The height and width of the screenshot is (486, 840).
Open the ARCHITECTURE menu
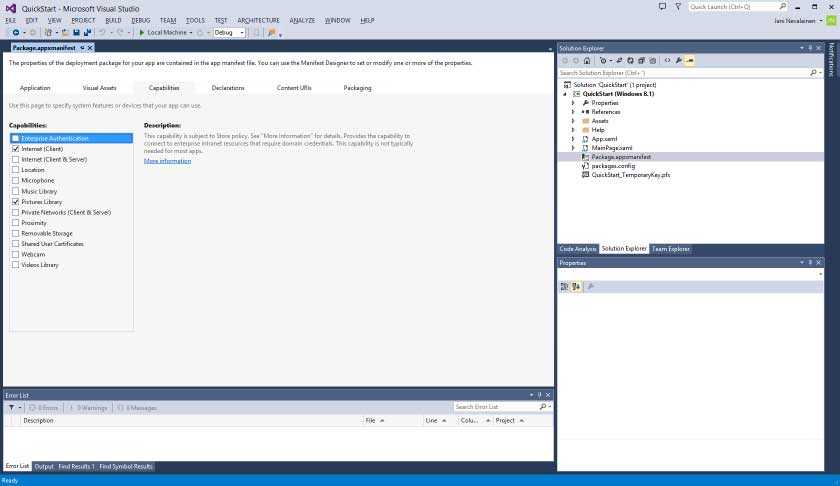coord(258,20)
